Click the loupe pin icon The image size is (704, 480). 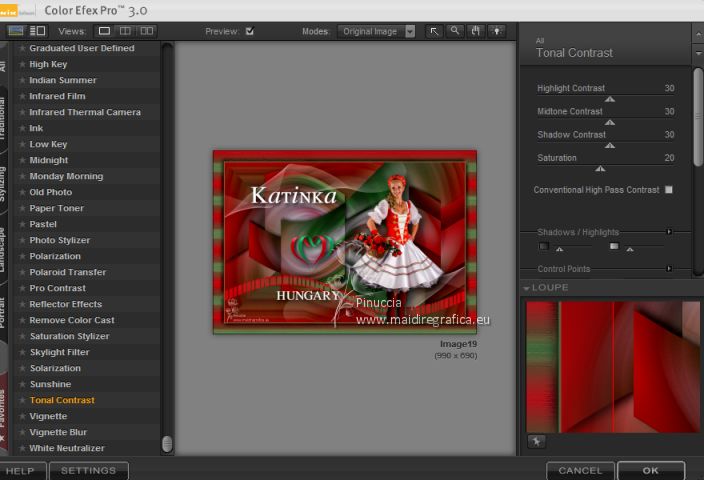pos(536,441)
